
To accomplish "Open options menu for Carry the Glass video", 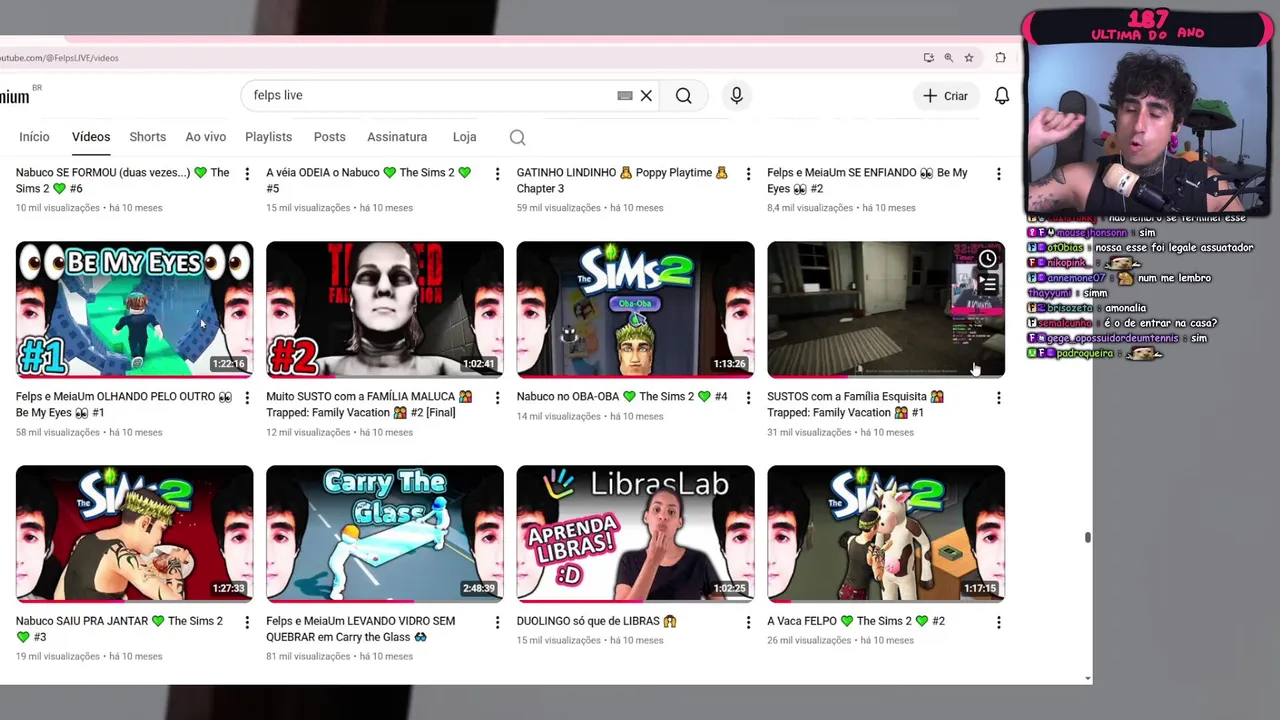I will 497,622.
